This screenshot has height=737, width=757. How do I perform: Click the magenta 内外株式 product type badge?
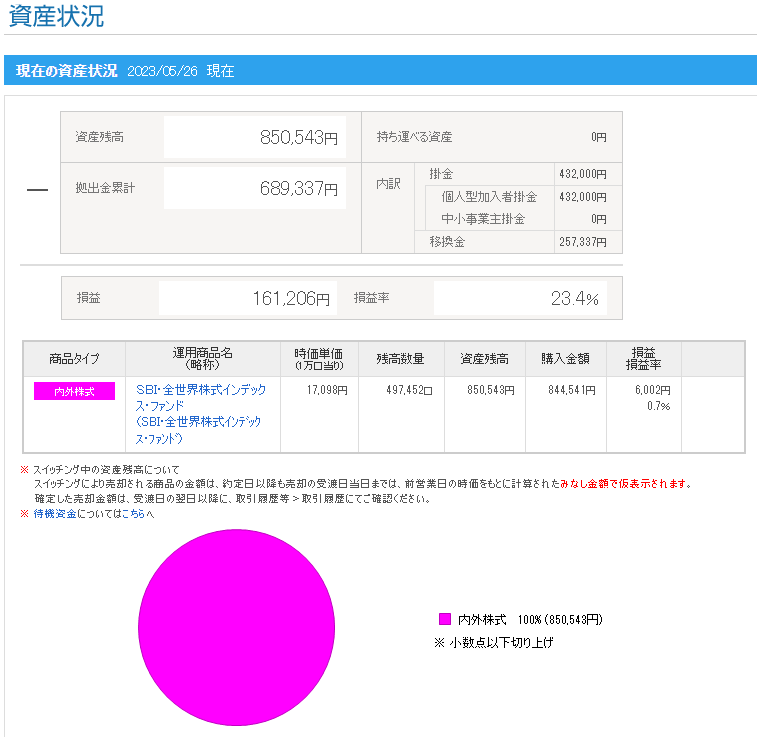(74, 391)
